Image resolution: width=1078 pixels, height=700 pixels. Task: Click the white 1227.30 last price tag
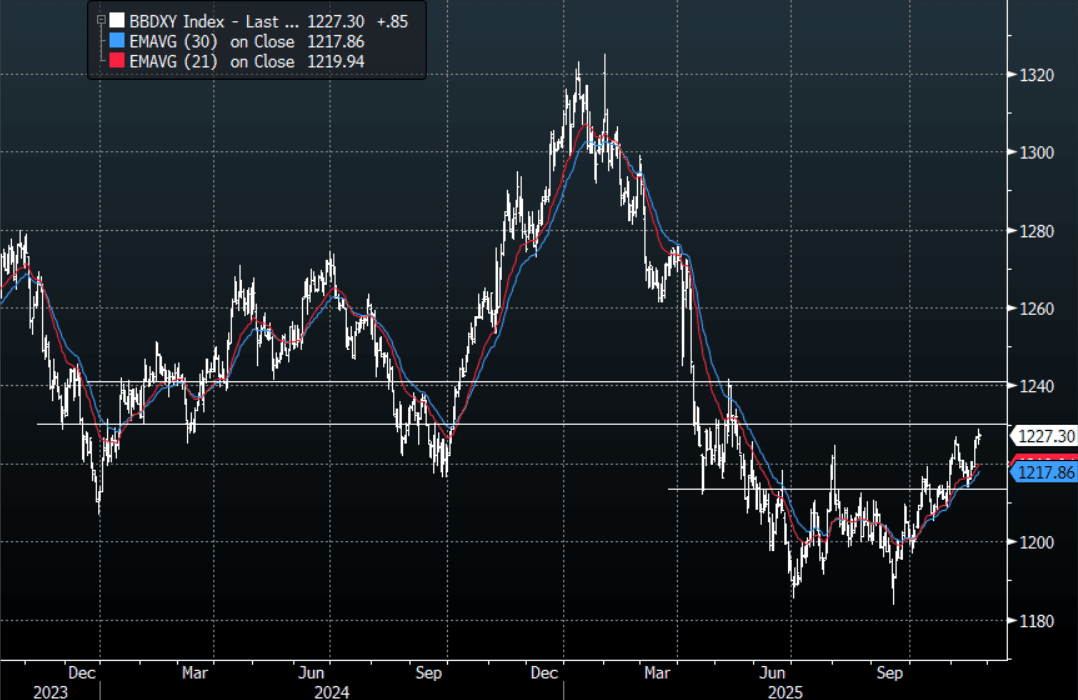point(1045,436)
